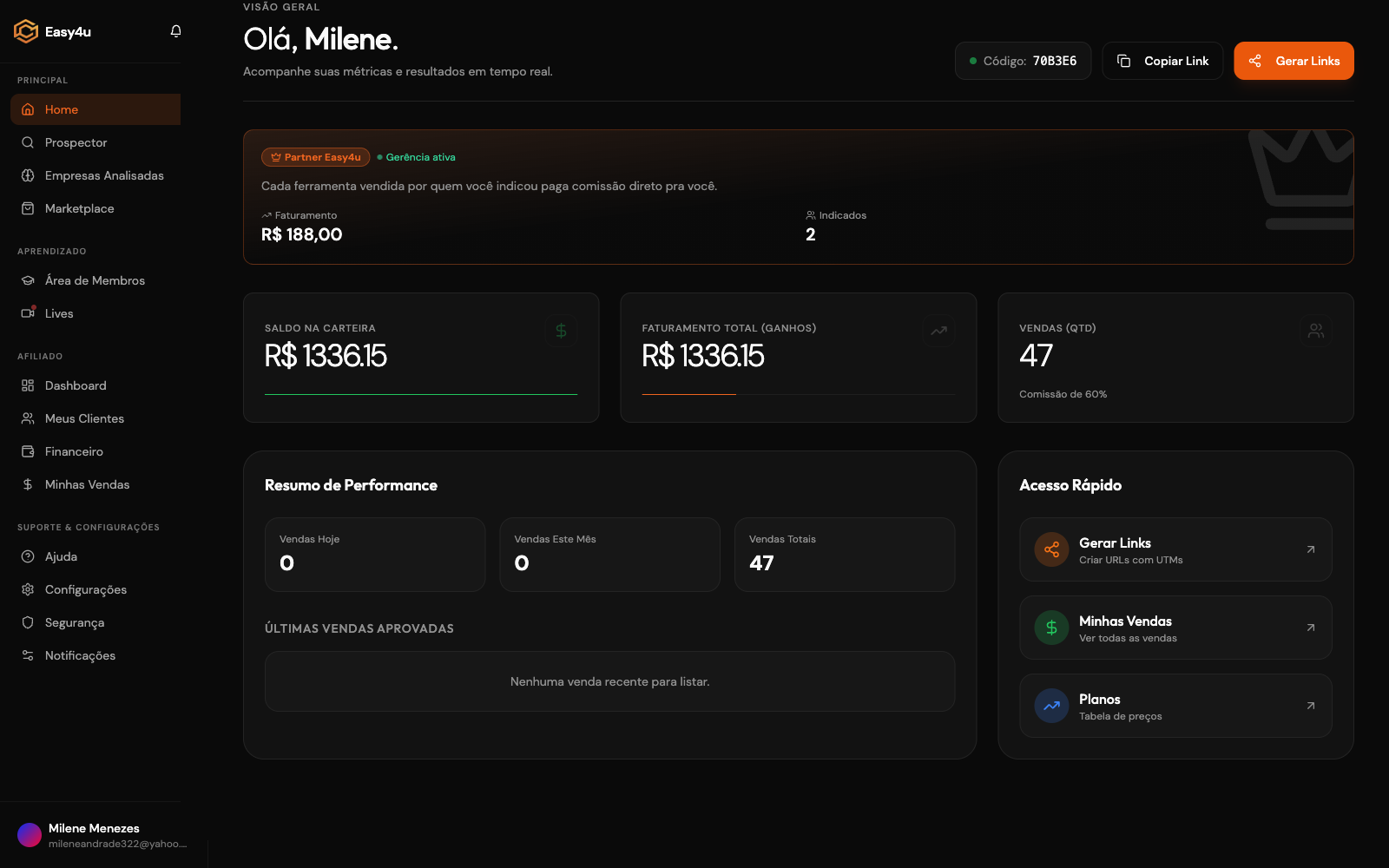Open the arrow on Planos quick access
Viewport: 1389px width, 868px height.
tap(1310, 706)
